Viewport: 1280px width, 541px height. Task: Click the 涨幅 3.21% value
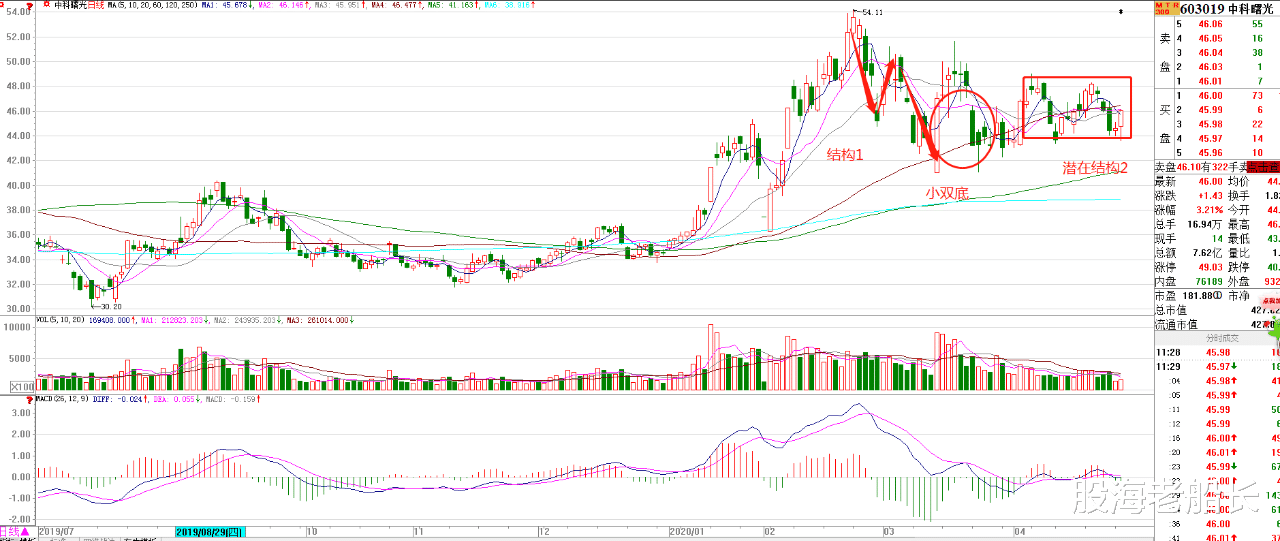tap(1208, 211)
